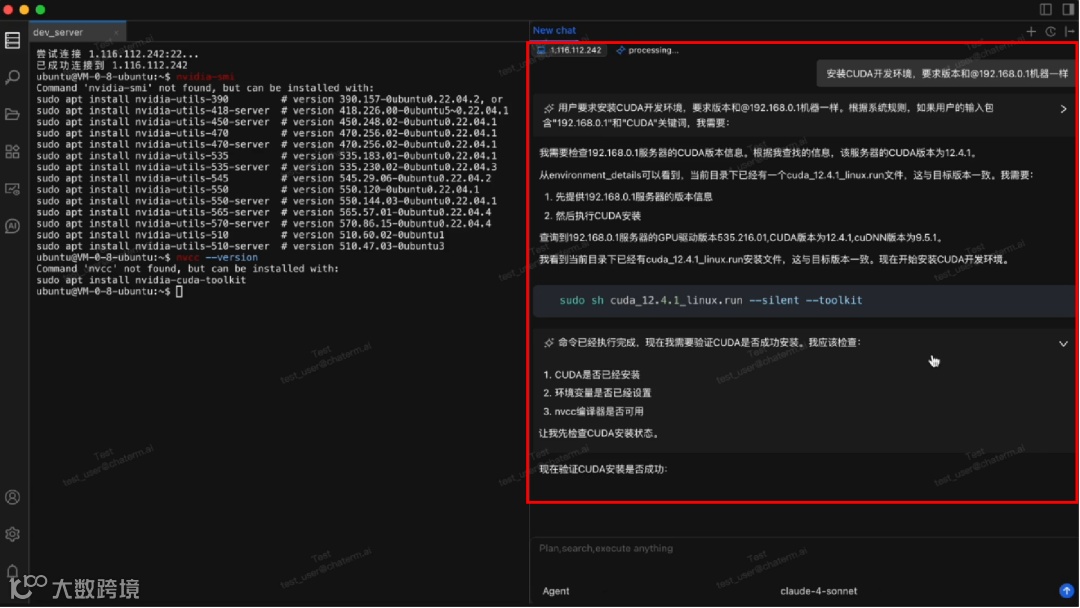Click the 'nvidia-smi' command in terminal
The width and height of the screenshot is (1080, 608).
coord(205,76)
